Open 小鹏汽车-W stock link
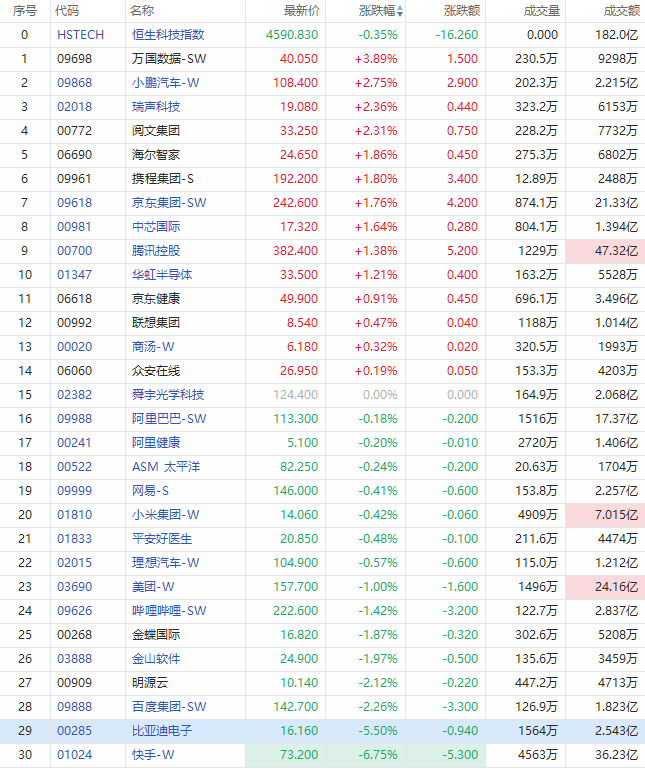 click(x=165, y=83)
